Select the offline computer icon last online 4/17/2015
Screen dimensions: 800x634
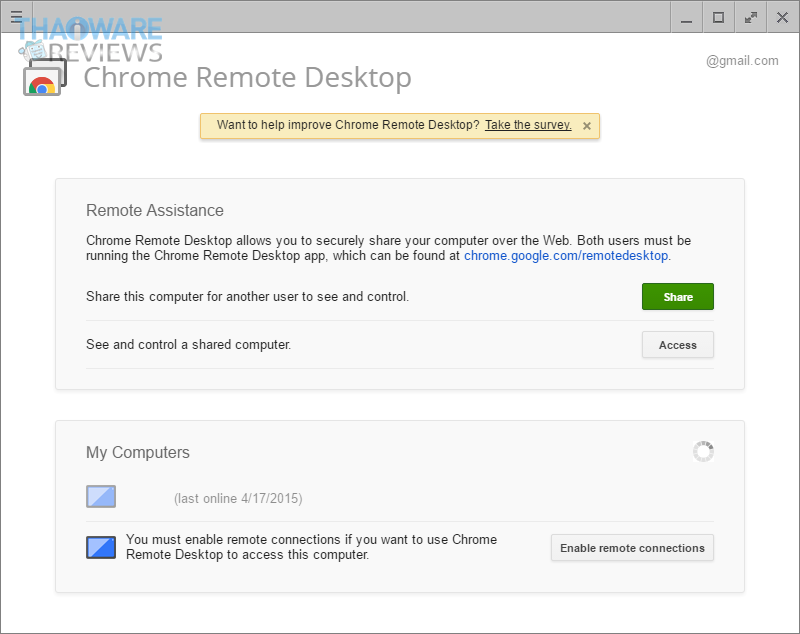(101, 496)
